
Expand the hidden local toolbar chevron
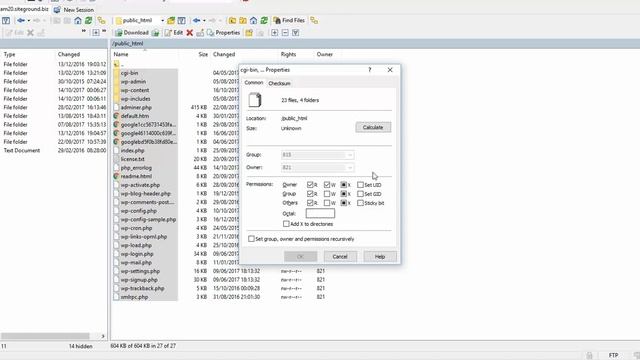84,31
